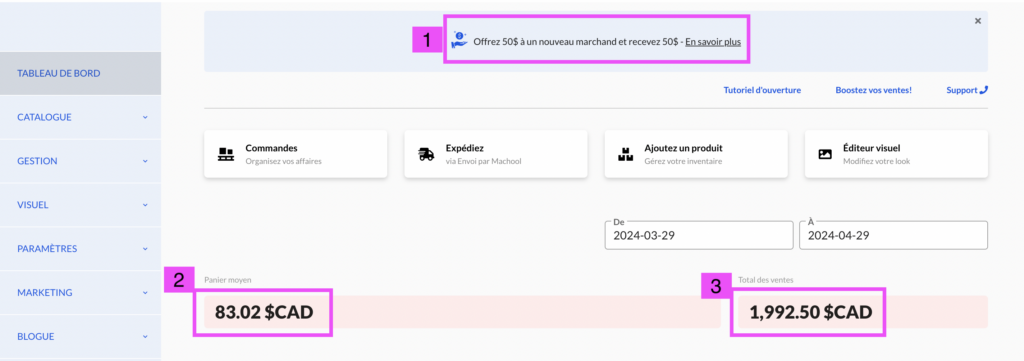The image size is (1024, 361).
Task: Expand the VISUEL sidebar chevron
Action: pos(145,205)
